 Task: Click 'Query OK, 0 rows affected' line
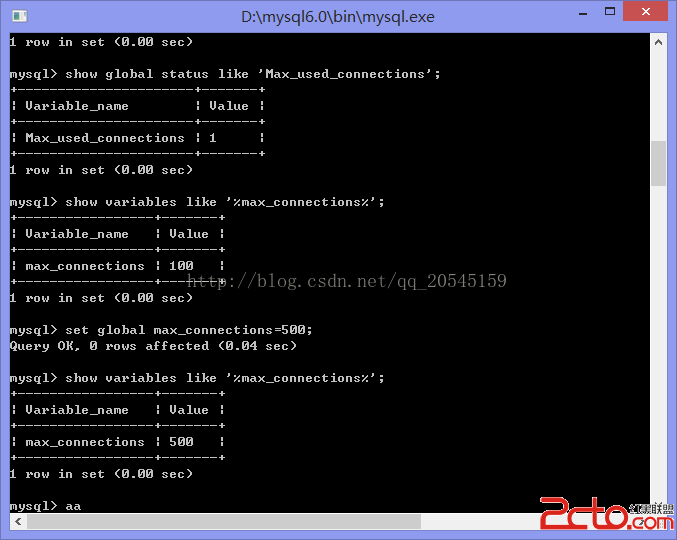[x=153, y=346]
